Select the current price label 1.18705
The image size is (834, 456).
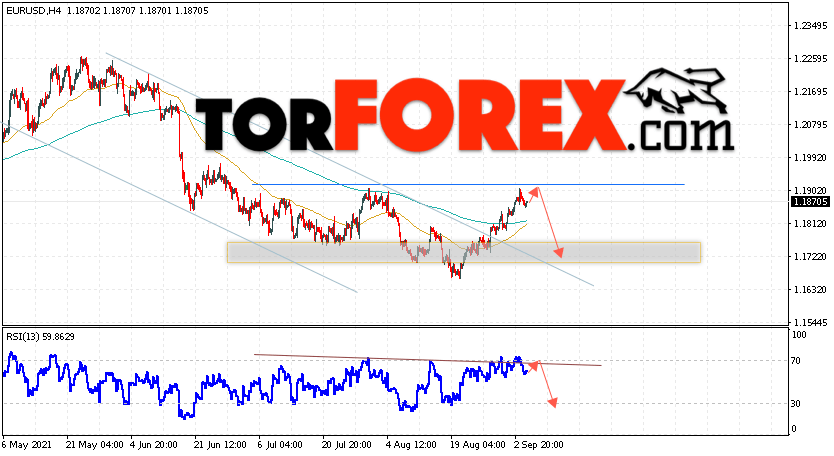(x=811, y=202)
